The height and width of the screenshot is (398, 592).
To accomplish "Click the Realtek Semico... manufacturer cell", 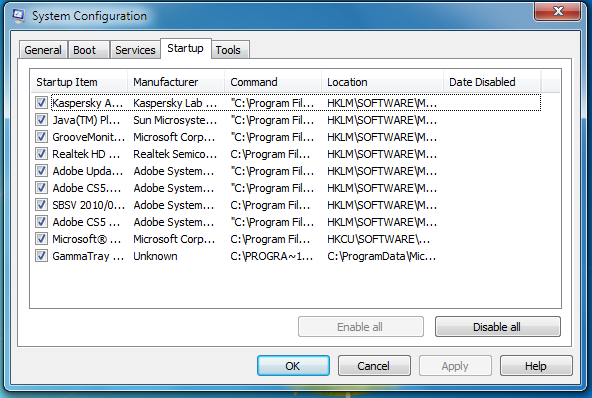I will click(x=175, y=154).
